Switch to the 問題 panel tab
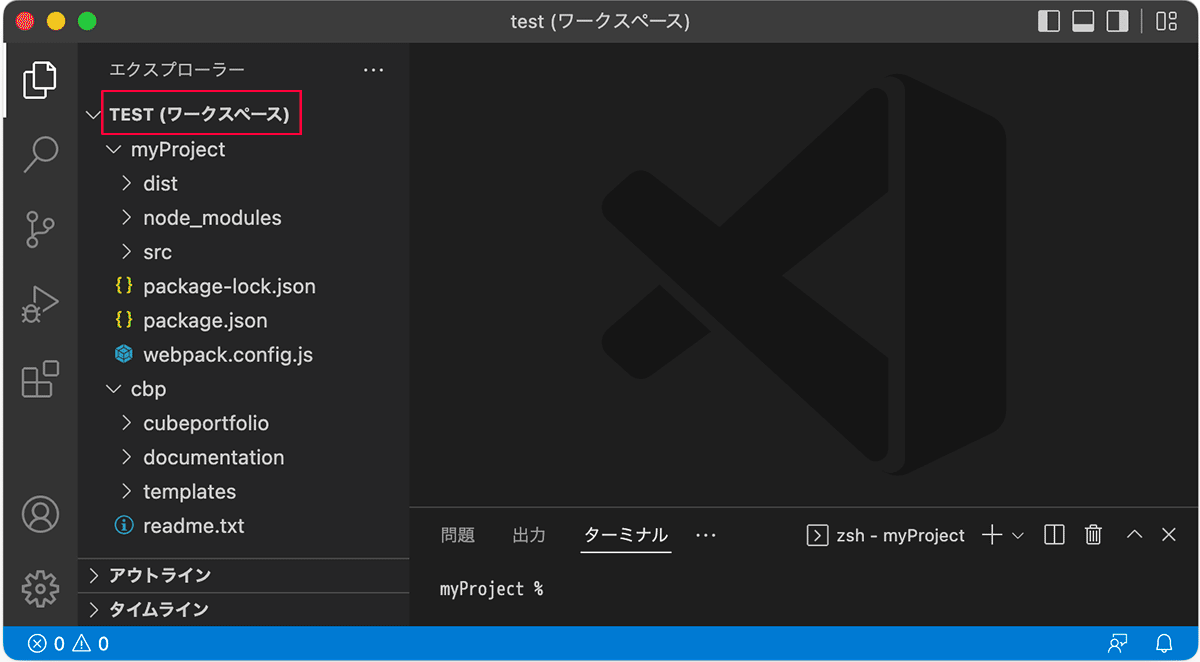The image size is (1200, 662). (458, 535)
